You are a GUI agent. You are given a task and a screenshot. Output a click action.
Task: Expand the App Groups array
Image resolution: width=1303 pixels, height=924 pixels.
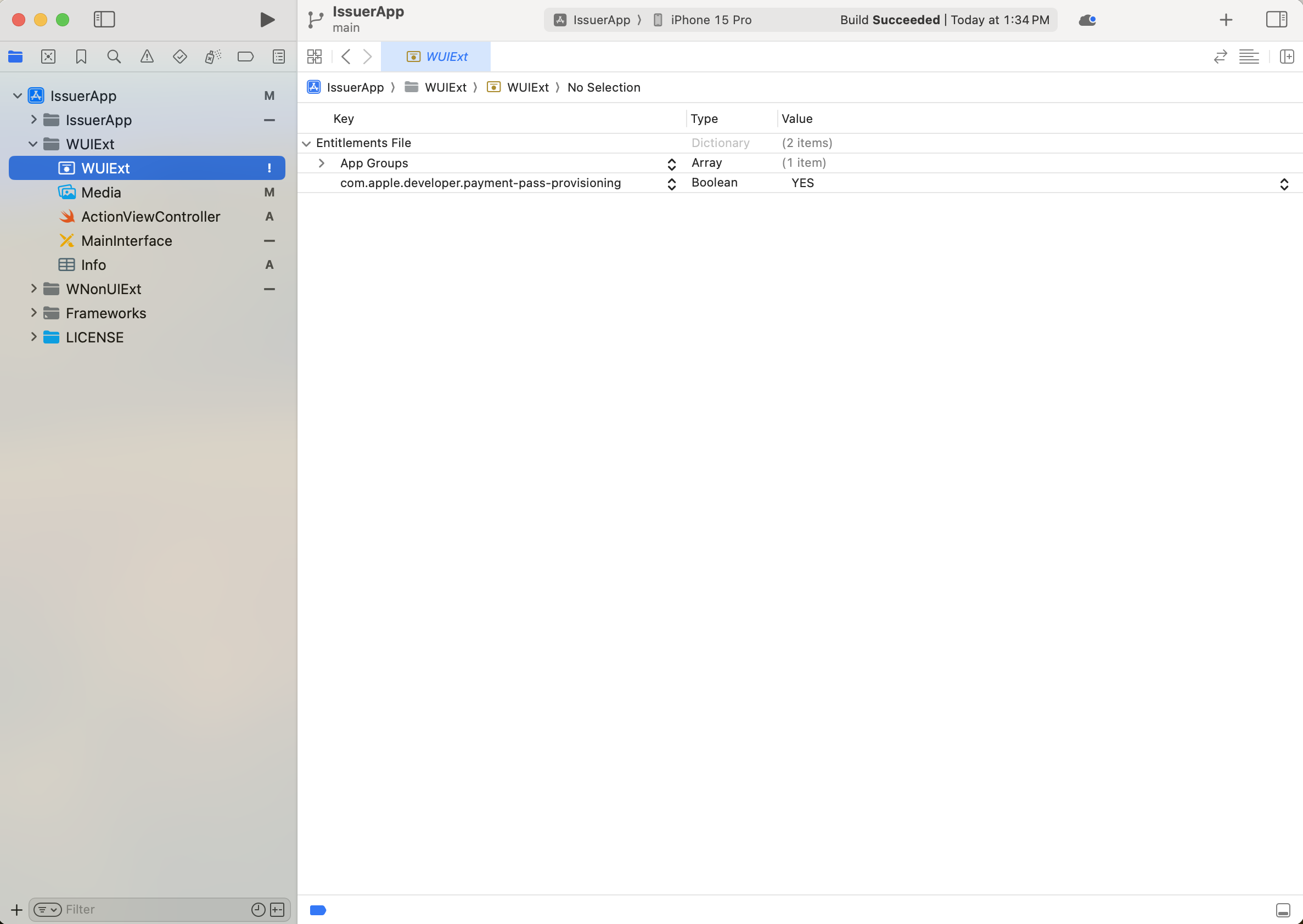point(322,164)
